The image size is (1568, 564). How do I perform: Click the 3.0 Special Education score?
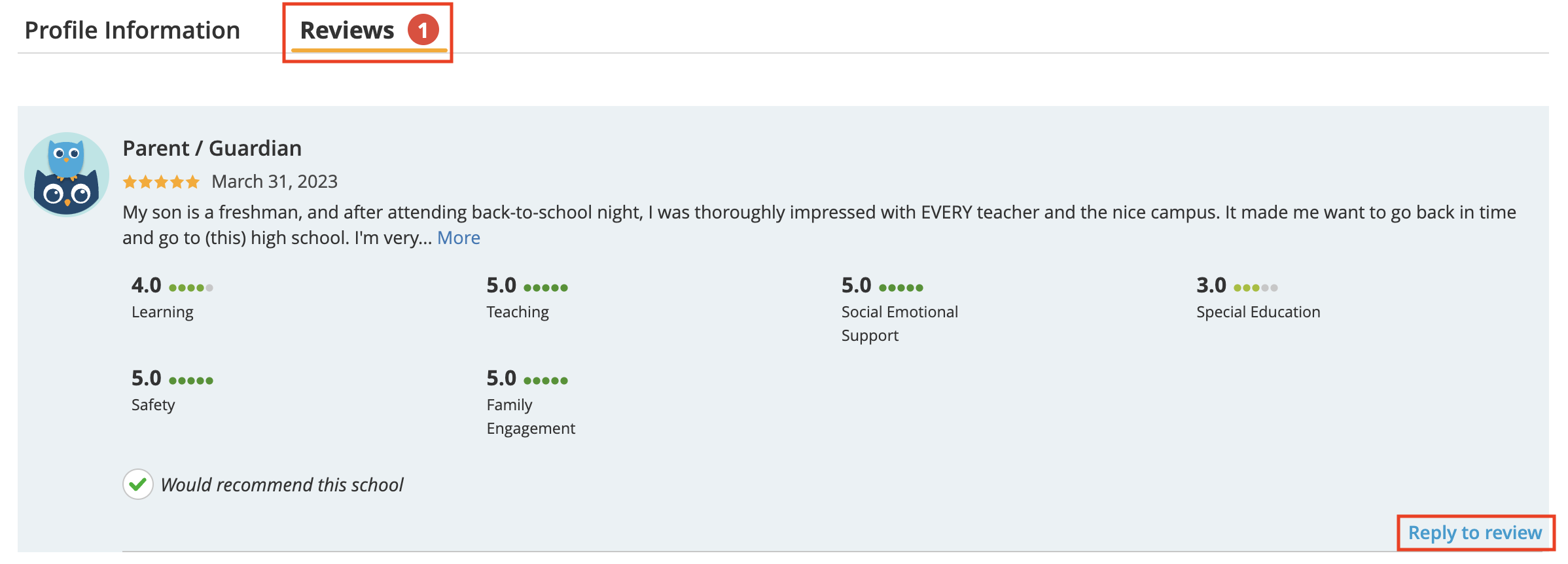(x=1211, y=285)
